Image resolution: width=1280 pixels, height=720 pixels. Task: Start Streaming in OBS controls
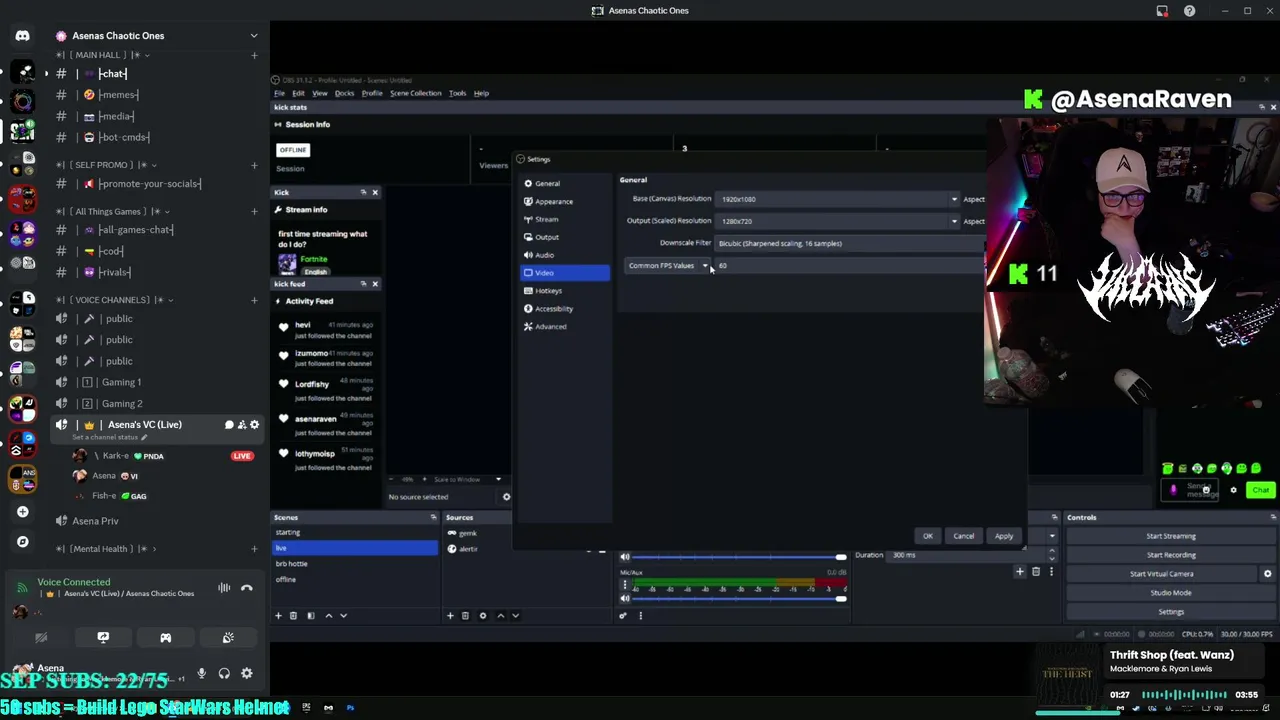(1171, 536)
